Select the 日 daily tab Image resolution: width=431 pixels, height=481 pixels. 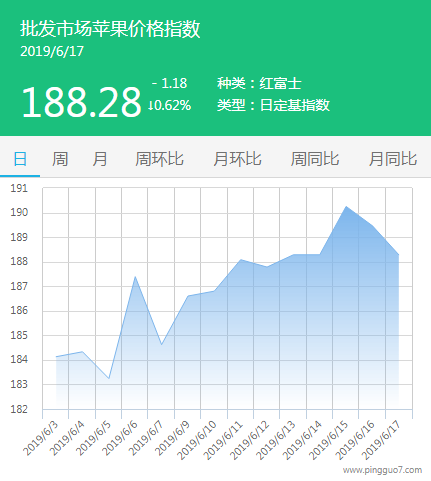[x=20, y=159]
